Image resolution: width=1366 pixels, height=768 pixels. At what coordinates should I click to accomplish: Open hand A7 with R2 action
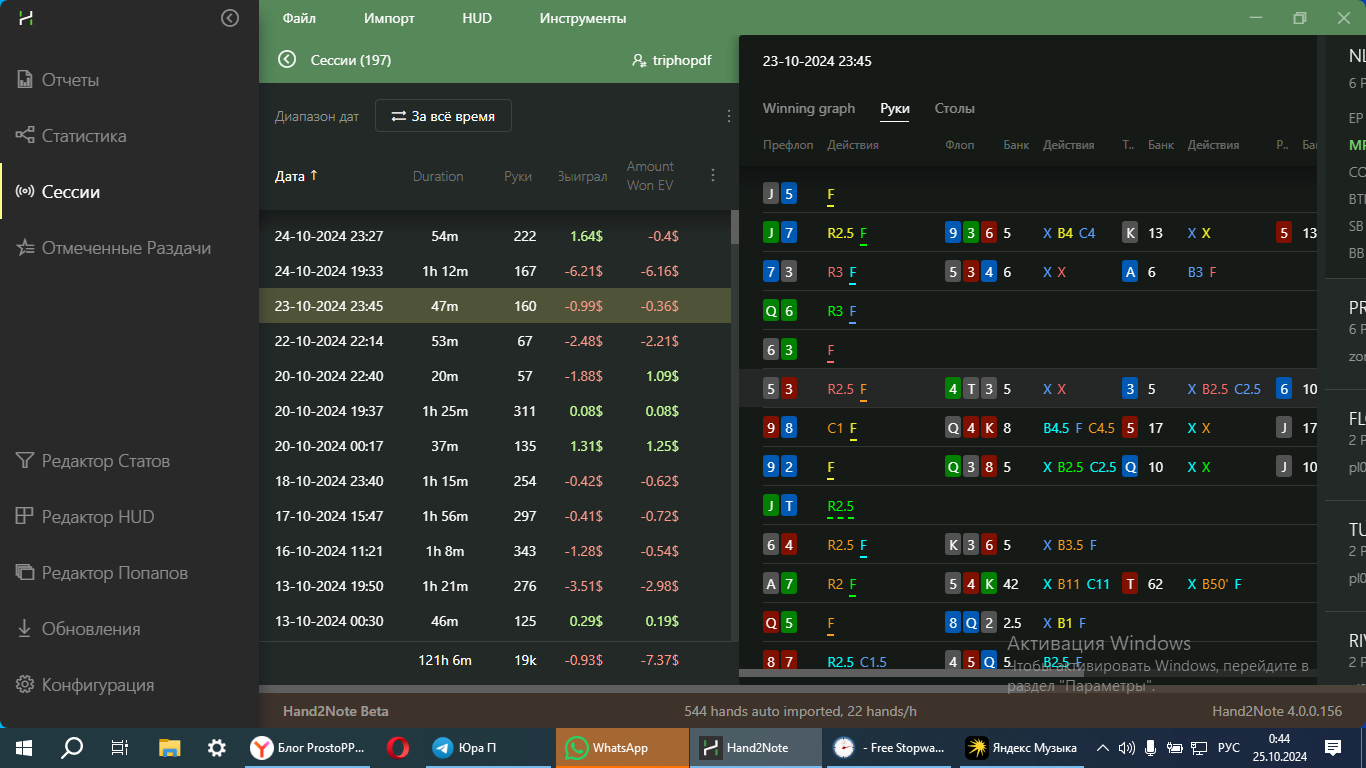tap(1028, 584)
